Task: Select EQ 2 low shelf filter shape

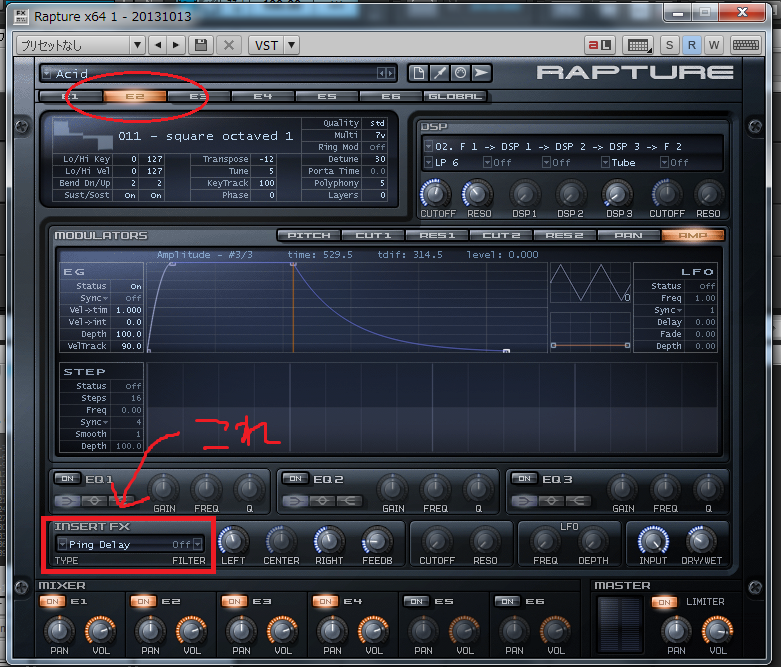Action: pos(295,501)
